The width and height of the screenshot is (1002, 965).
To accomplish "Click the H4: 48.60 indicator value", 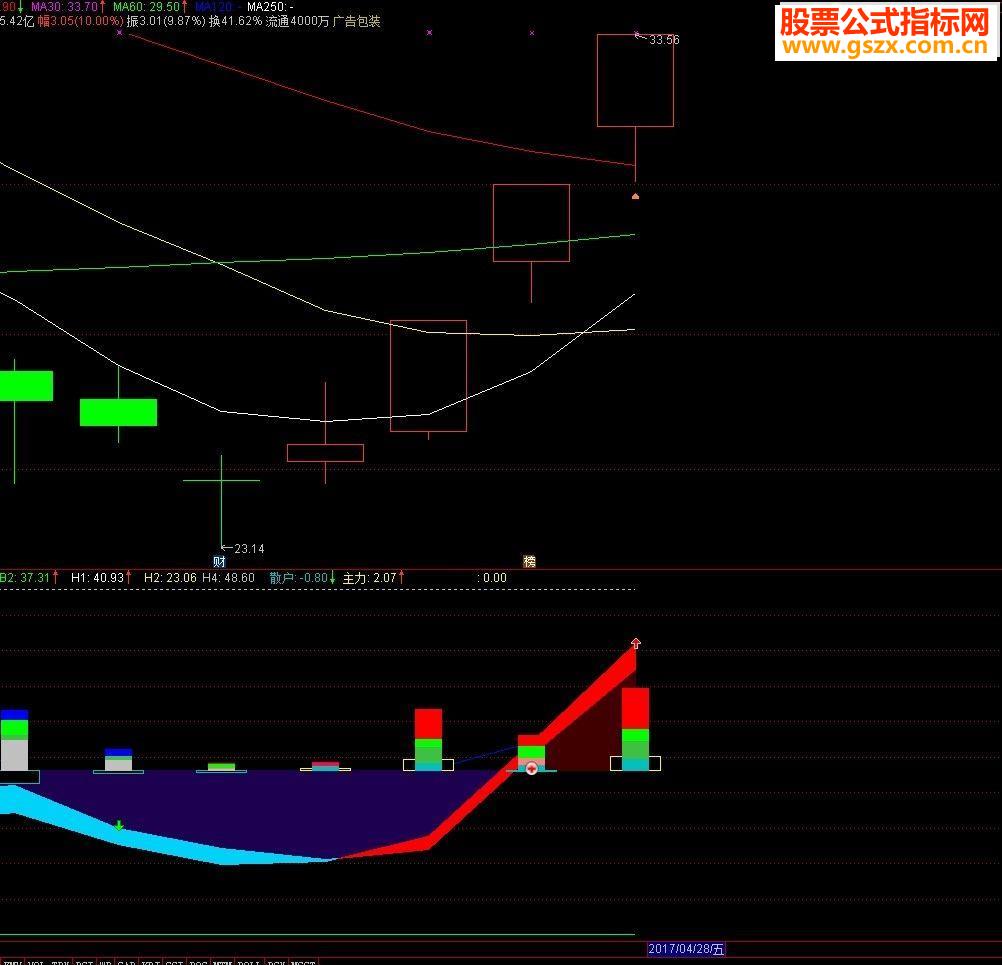I will [x=228, y=578].
